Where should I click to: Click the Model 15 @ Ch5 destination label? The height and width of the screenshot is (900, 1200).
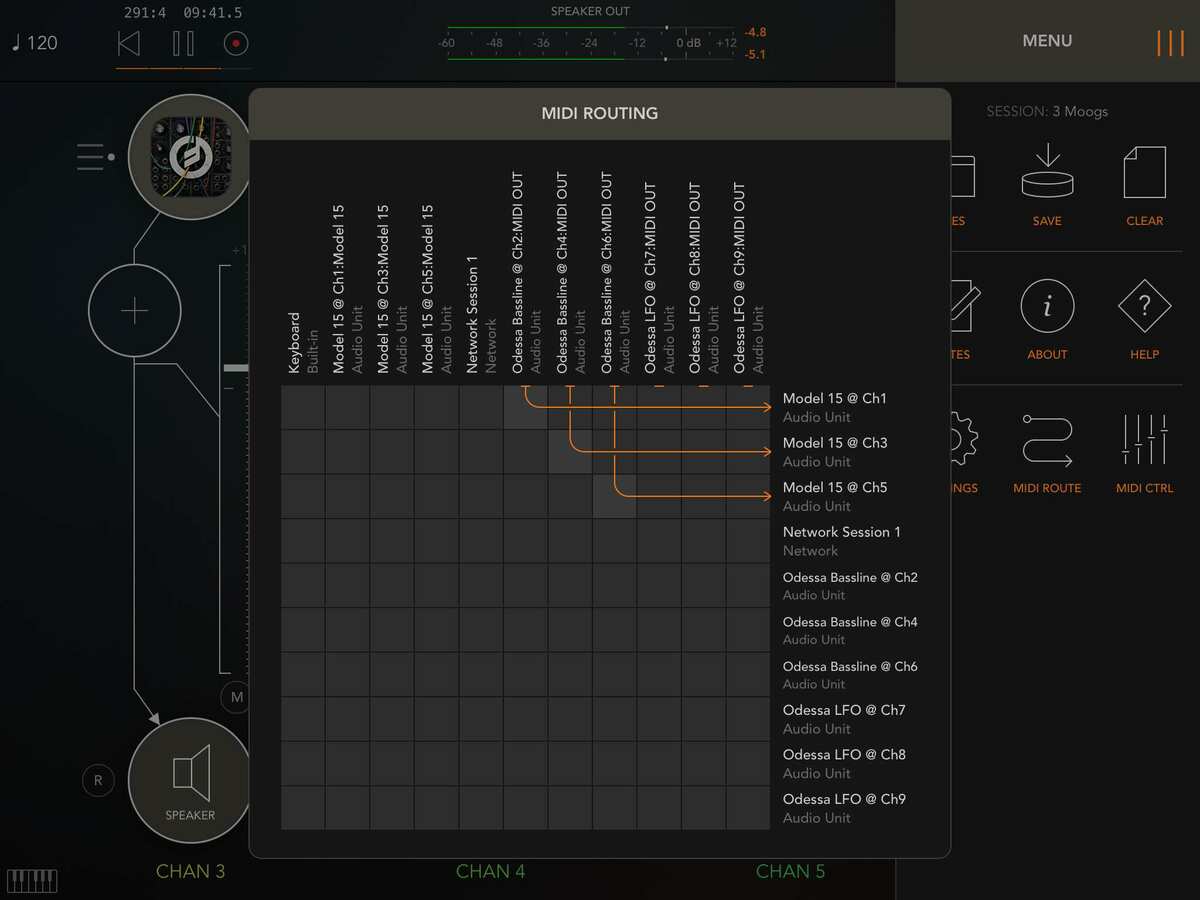tap(835, 488)
